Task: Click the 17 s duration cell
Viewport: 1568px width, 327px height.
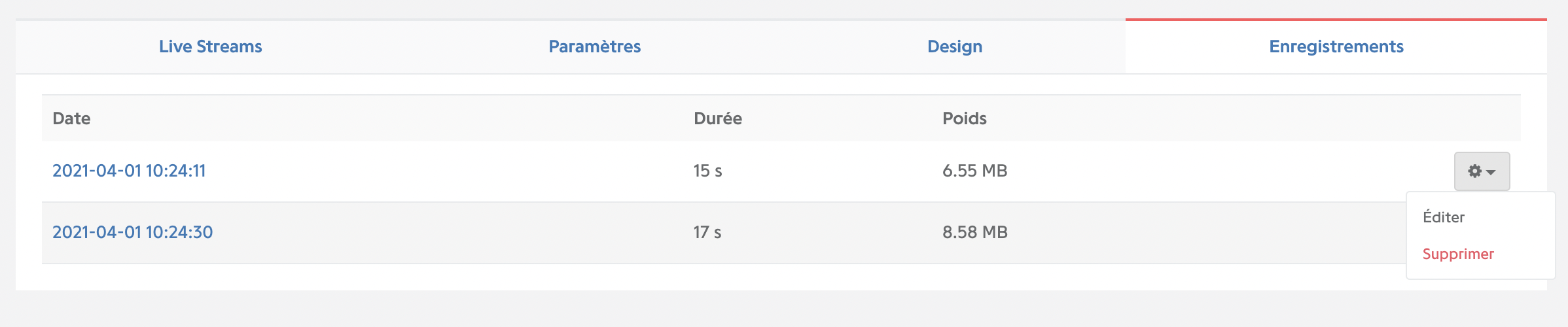Action: 707,232
